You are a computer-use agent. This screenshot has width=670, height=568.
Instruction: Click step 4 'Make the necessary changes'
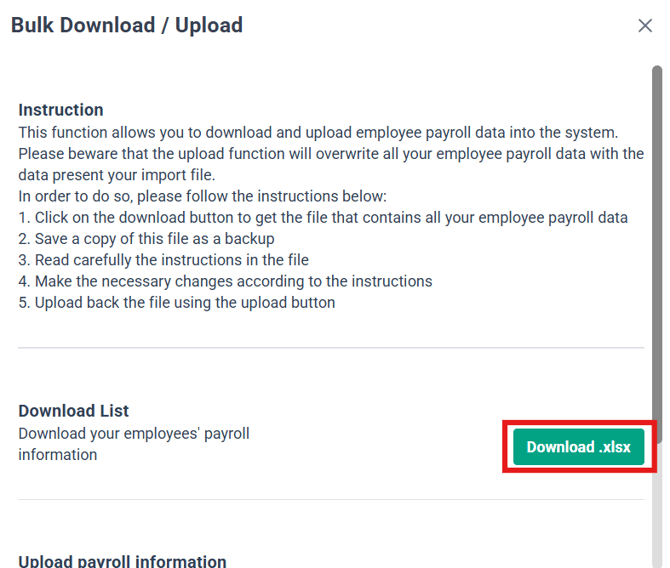[x=225, y=281]
